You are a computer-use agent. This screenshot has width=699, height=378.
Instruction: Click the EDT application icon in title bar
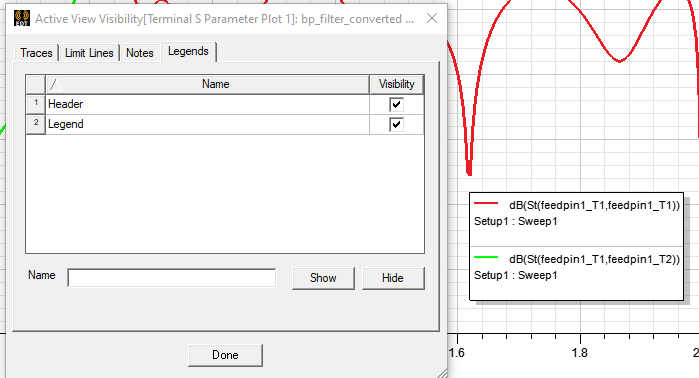point(22,18)
